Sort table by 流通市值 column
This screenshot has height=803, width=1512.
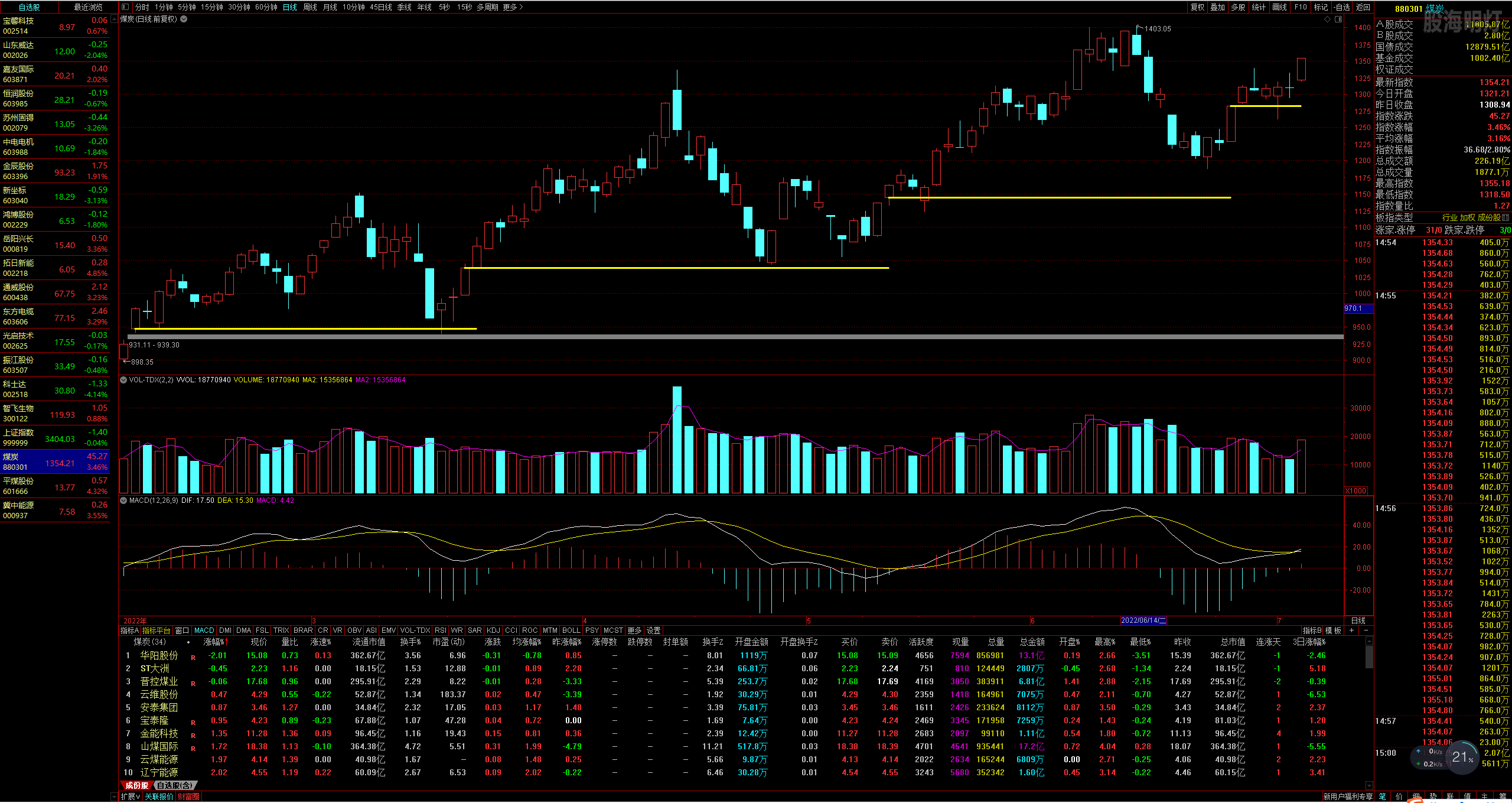pyautogui.click(x=369, y=642)
